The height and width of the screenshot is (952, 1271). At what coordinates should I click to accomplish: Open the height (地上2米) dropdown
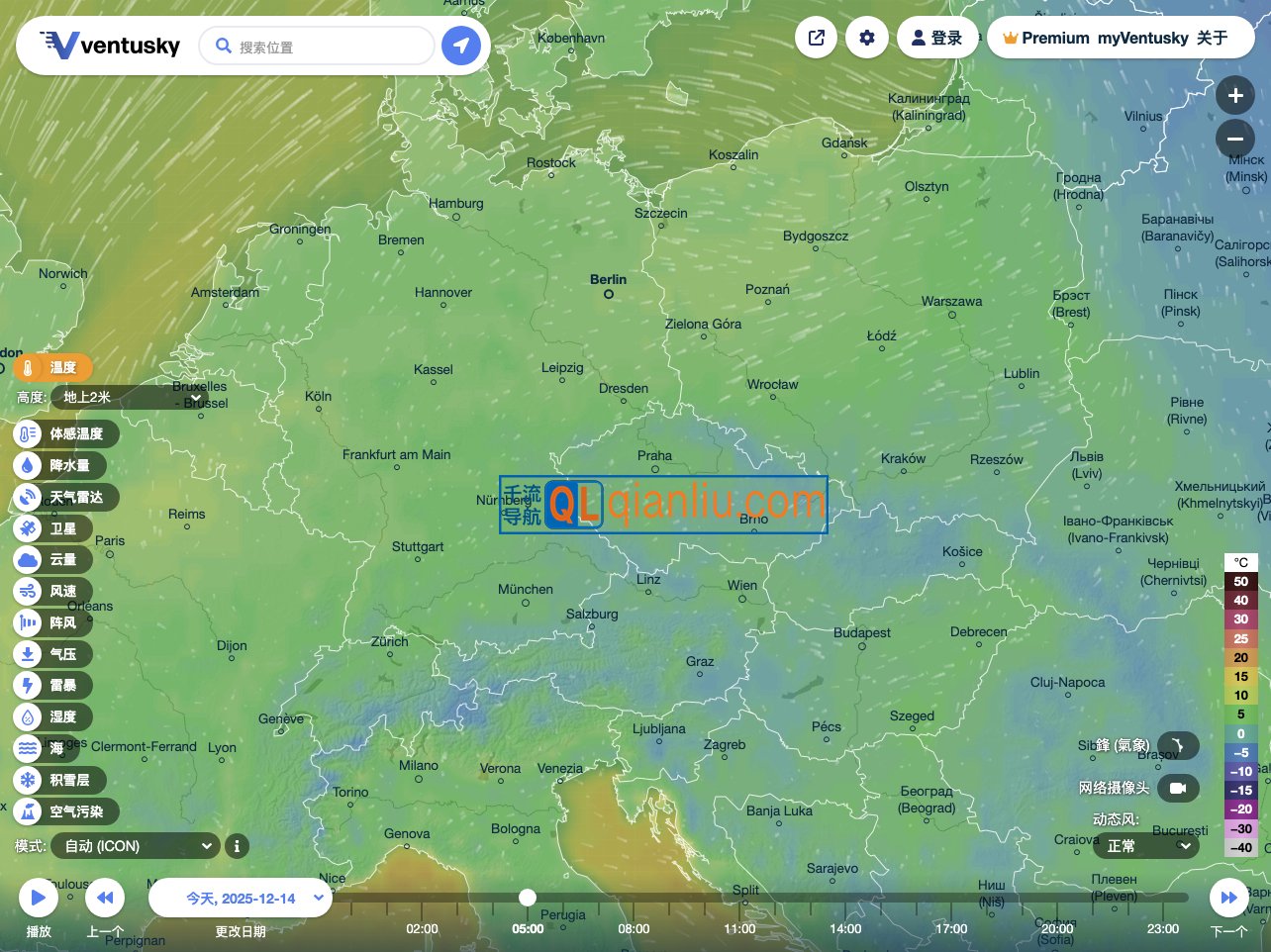131,398
